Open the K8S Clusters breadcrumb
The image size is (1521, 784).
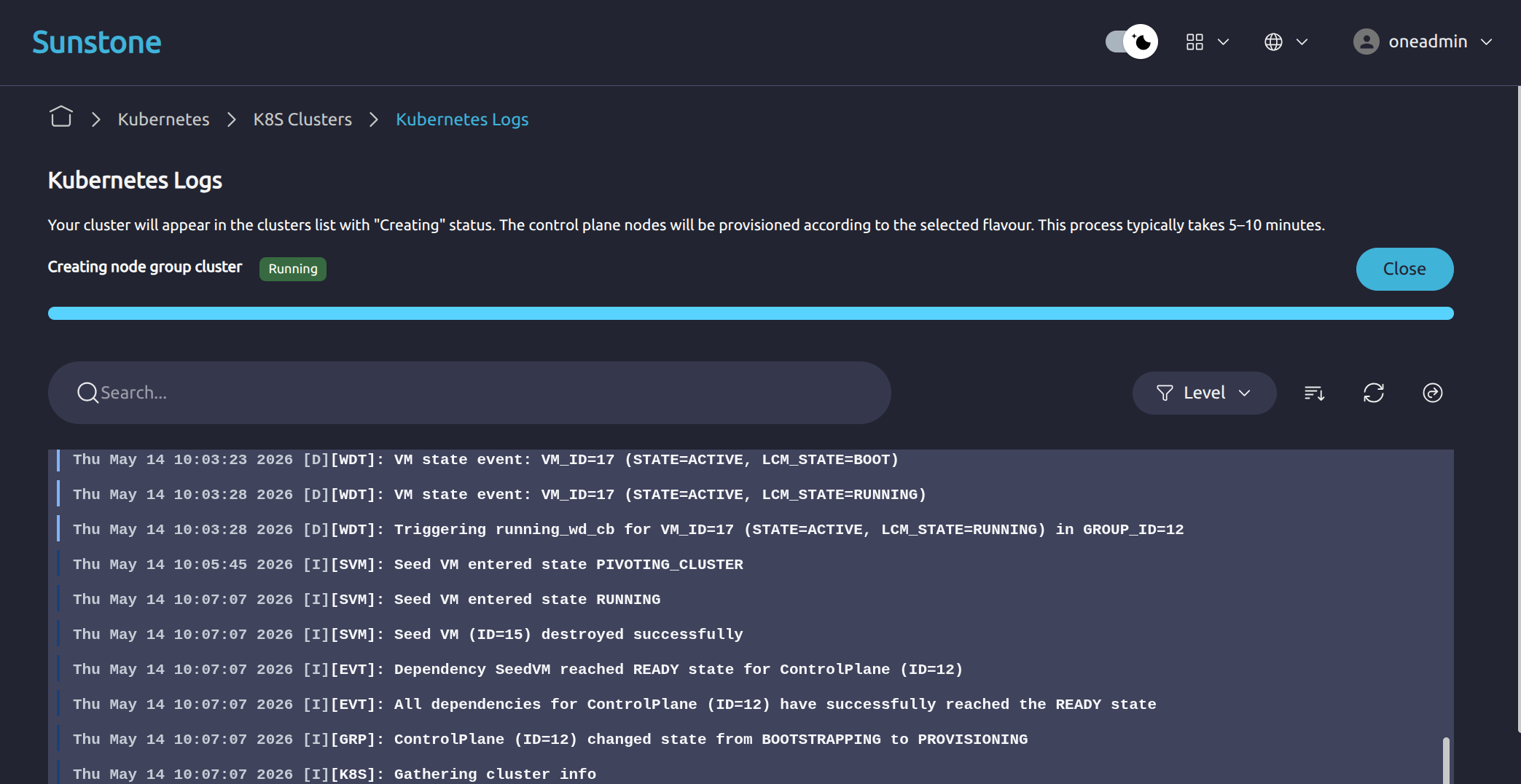click(302, 119)
